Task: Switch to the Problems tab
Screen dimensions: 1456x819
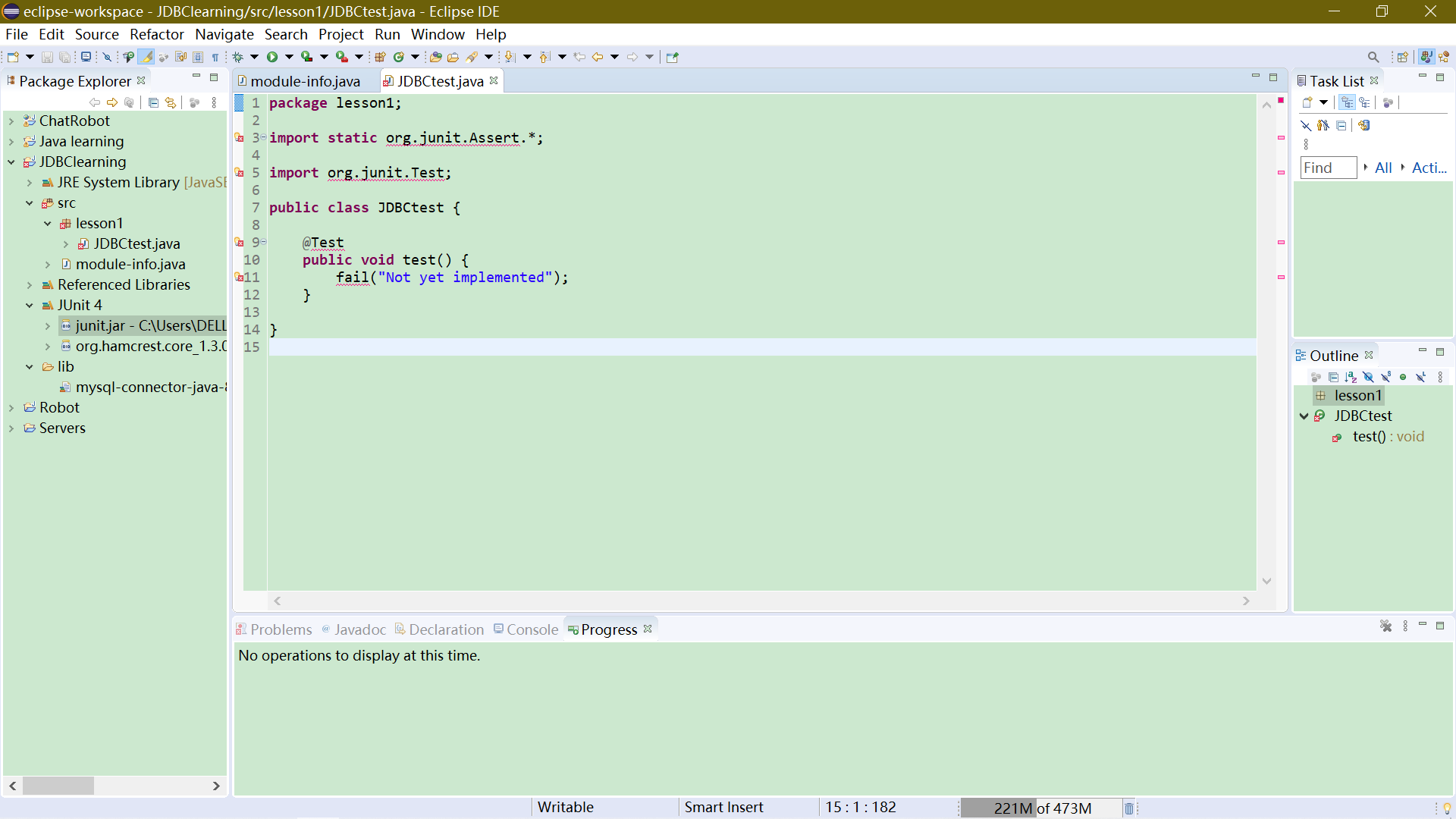Action: pyautogui.click(x=274, y=629)
